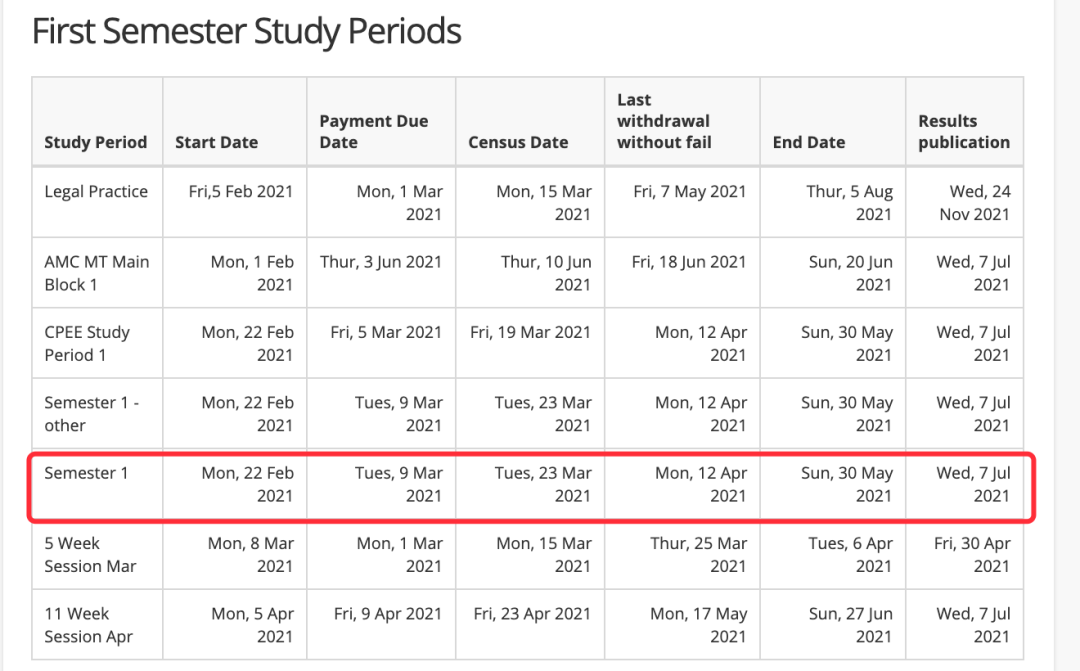Select the Results publication column header
This screenshot has height=671, width=1080.
(964, 132)
